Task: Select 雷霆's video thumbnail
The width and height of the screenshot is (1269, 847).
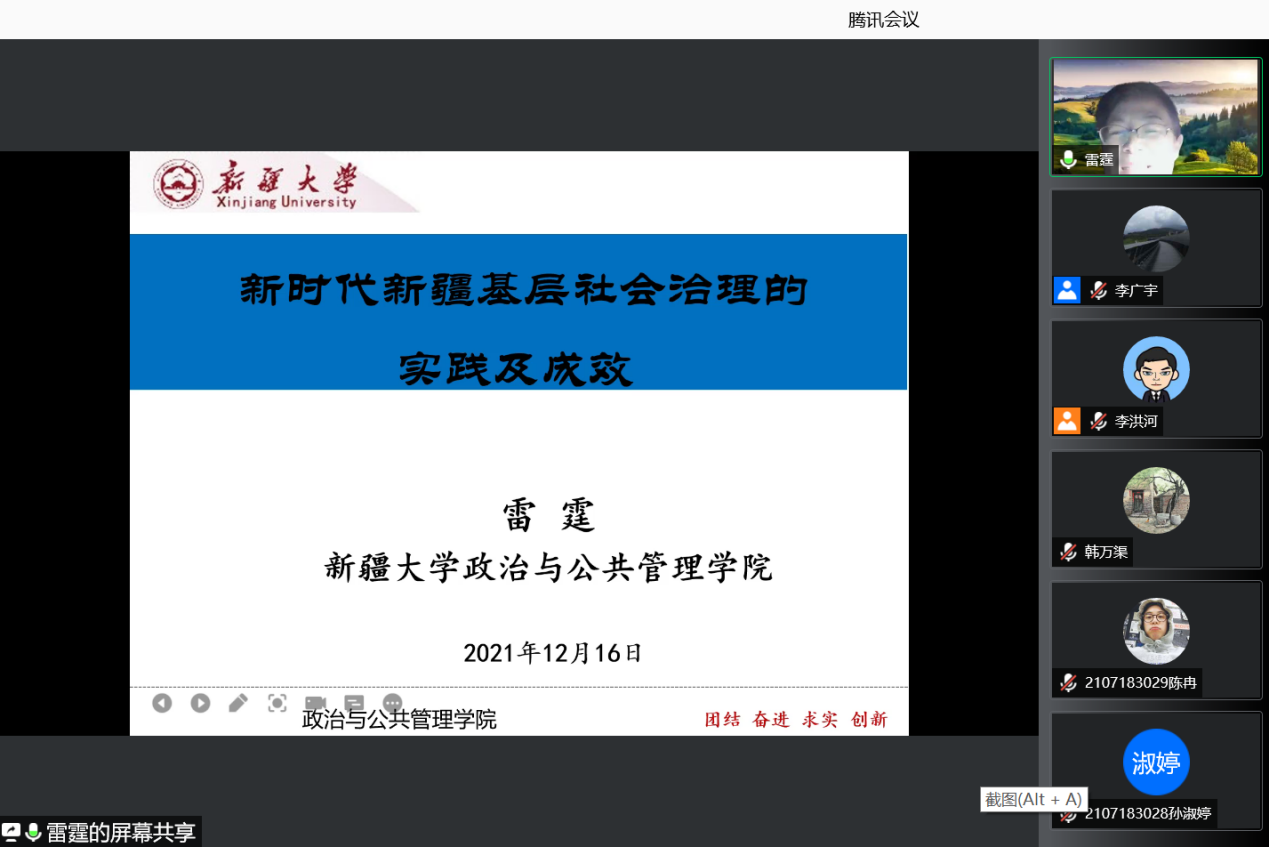Action: click(x=1155, y=116)
